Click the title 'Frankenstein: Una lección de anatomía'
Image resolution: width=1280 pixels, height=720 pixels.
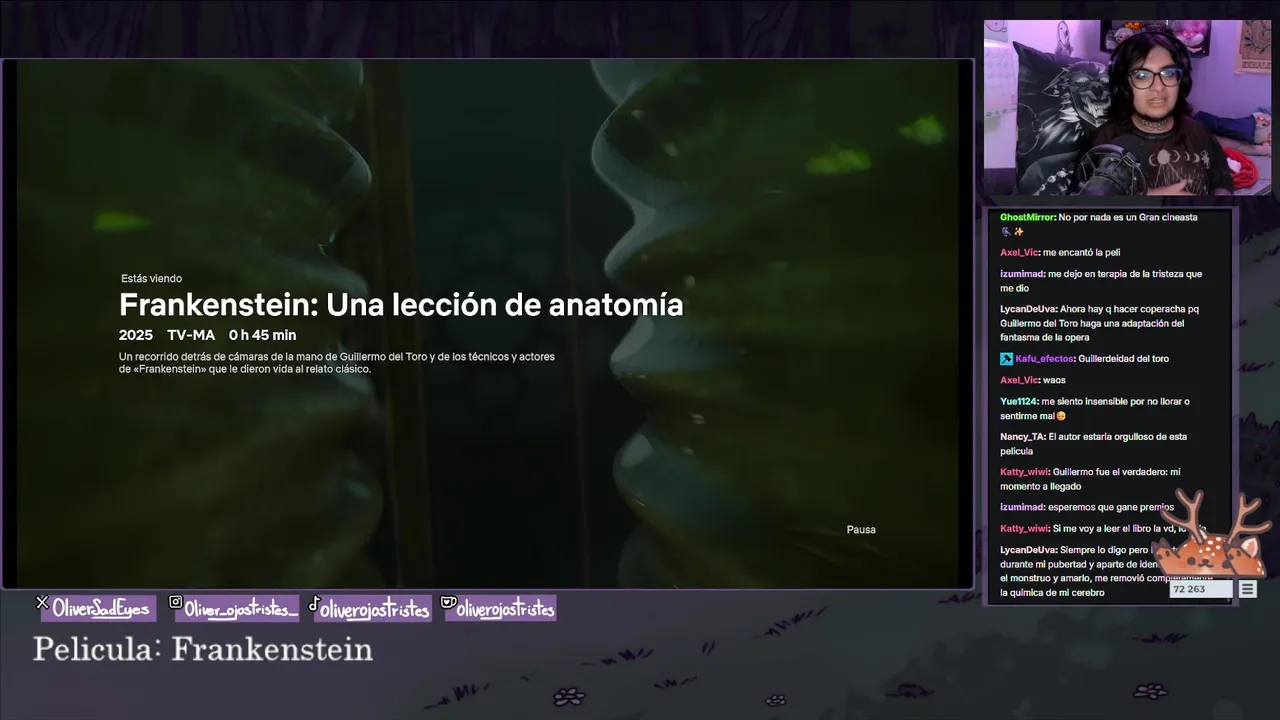(x=401, y=304)
